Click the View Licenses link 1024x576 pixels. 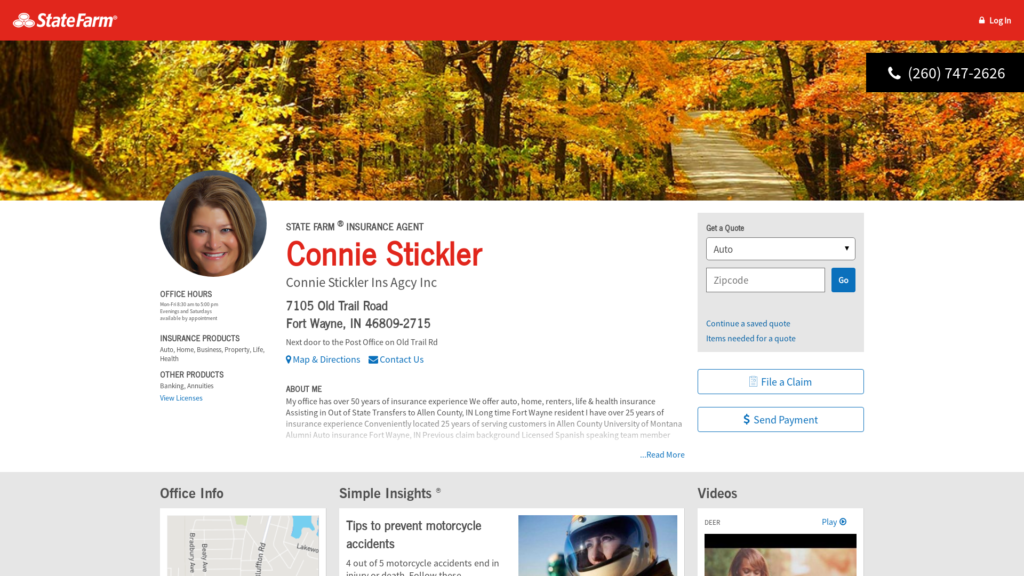[181, 398]
